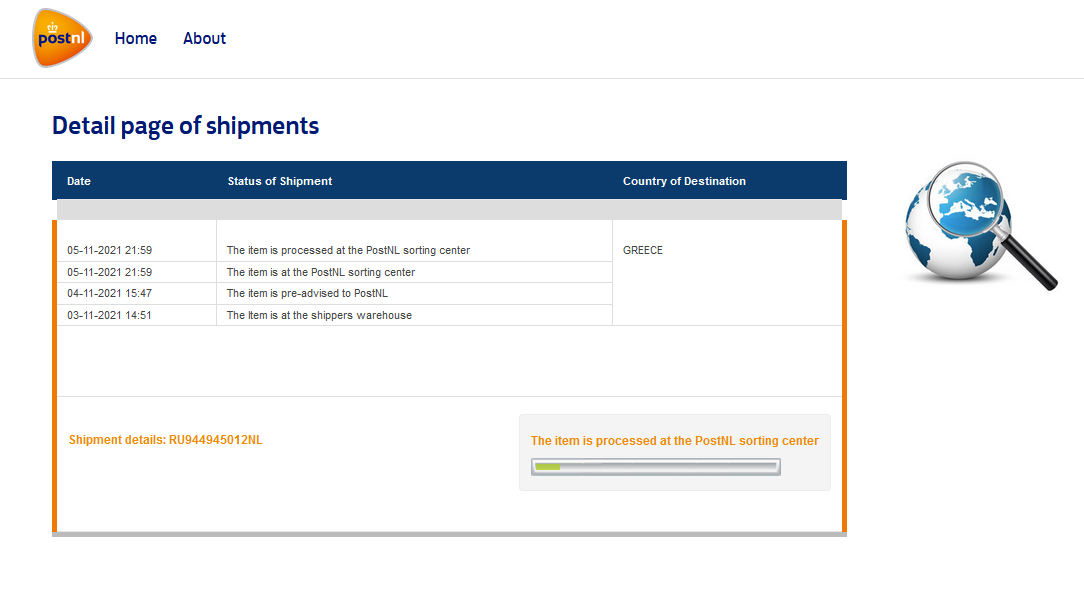
Task: Click the orange status summary above progress bar
Action: tap(675, 441)
